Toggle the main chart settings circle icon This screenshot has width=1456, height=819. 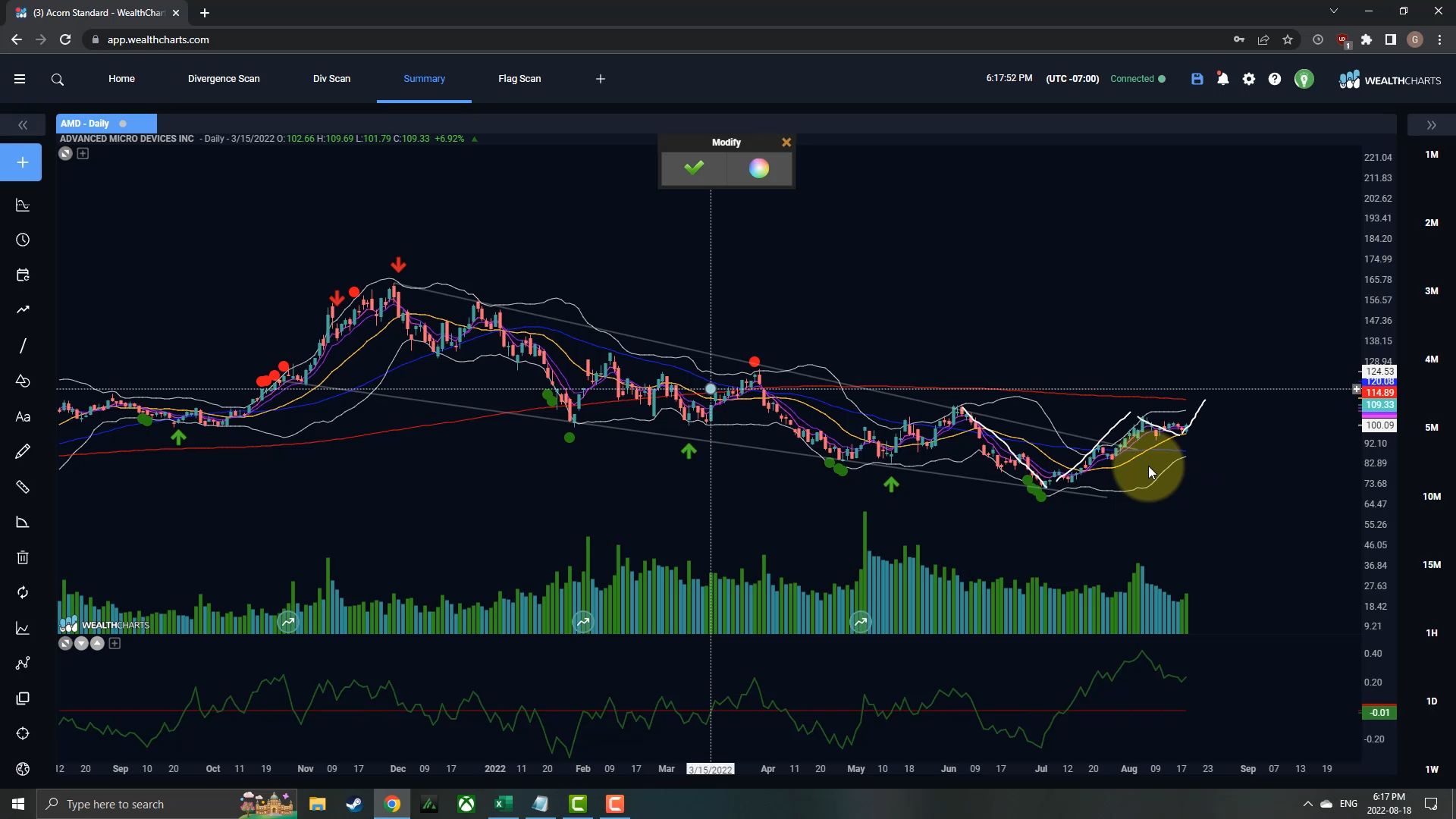tap(65, 153)
